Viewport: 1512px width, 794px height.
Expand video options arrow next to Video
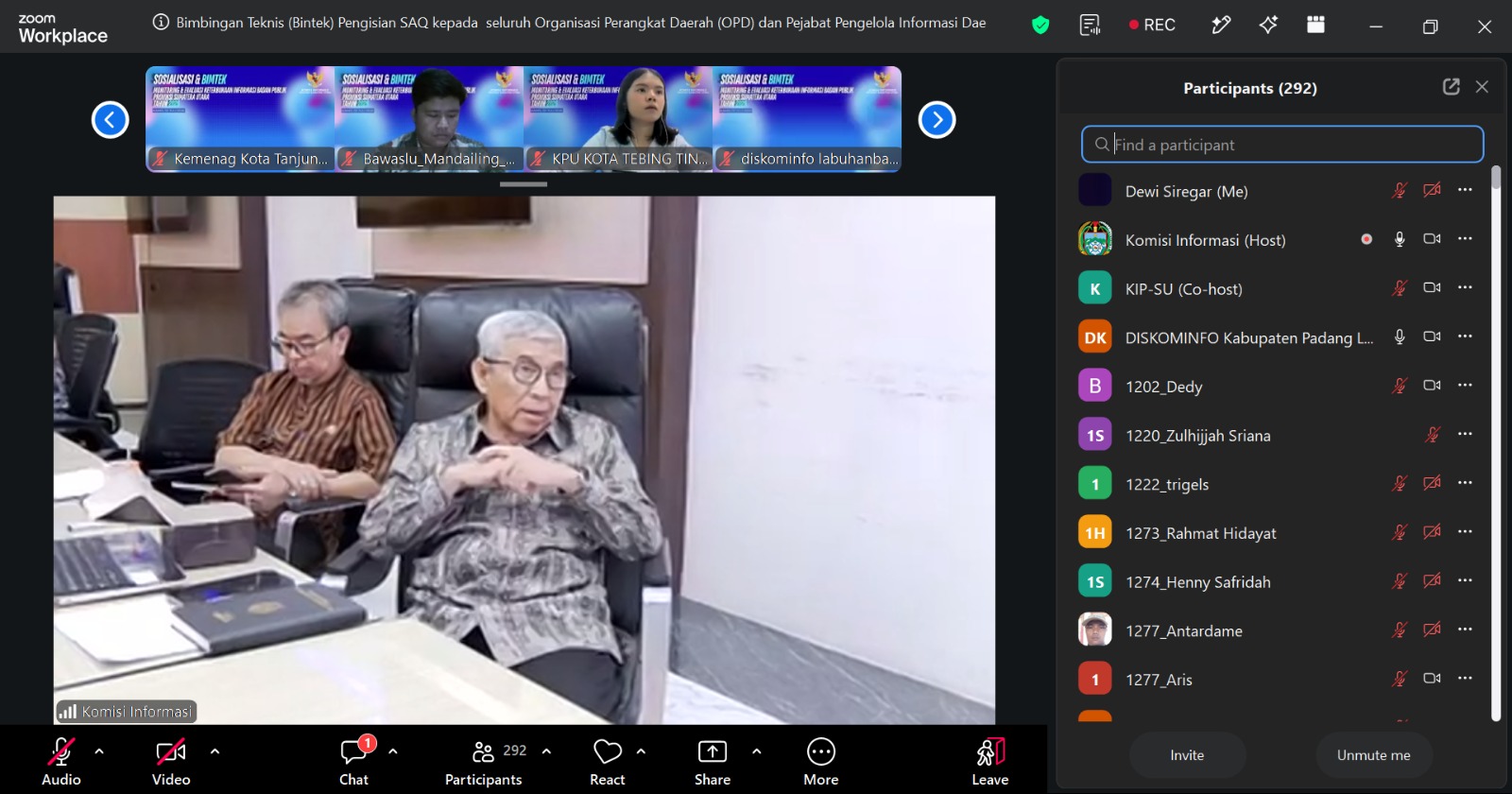(x=215, y=751)
